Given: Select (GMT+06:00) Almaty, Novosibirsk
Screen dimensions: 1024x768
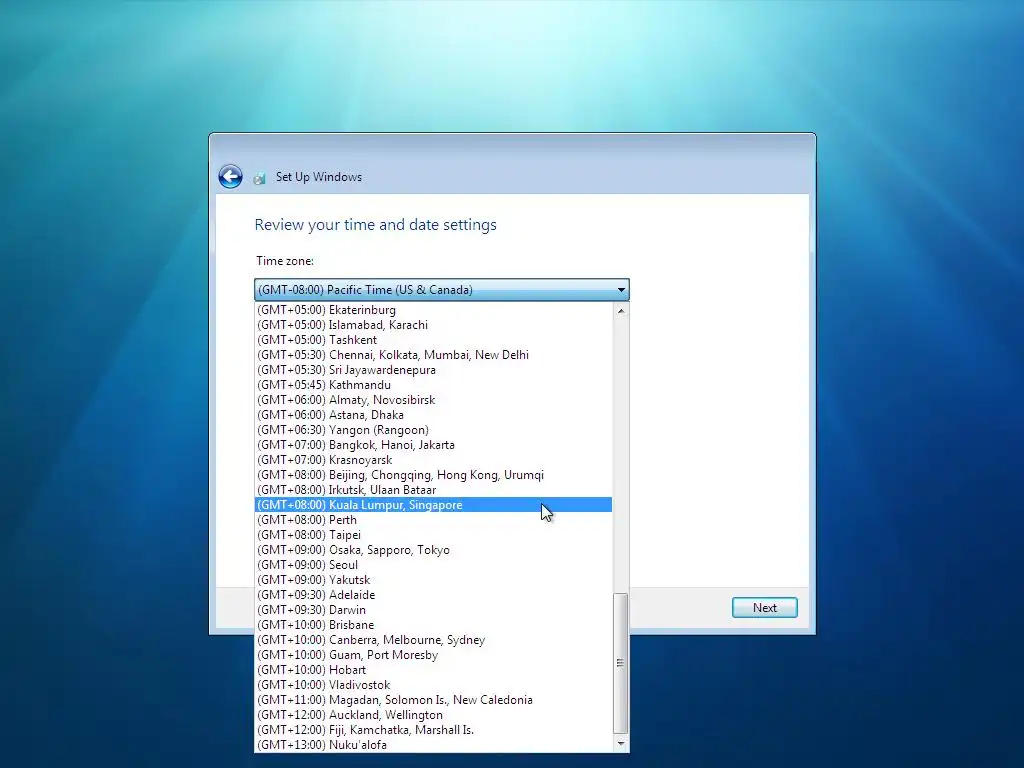Looking at the screenshot, I should [x=433, y=400].
